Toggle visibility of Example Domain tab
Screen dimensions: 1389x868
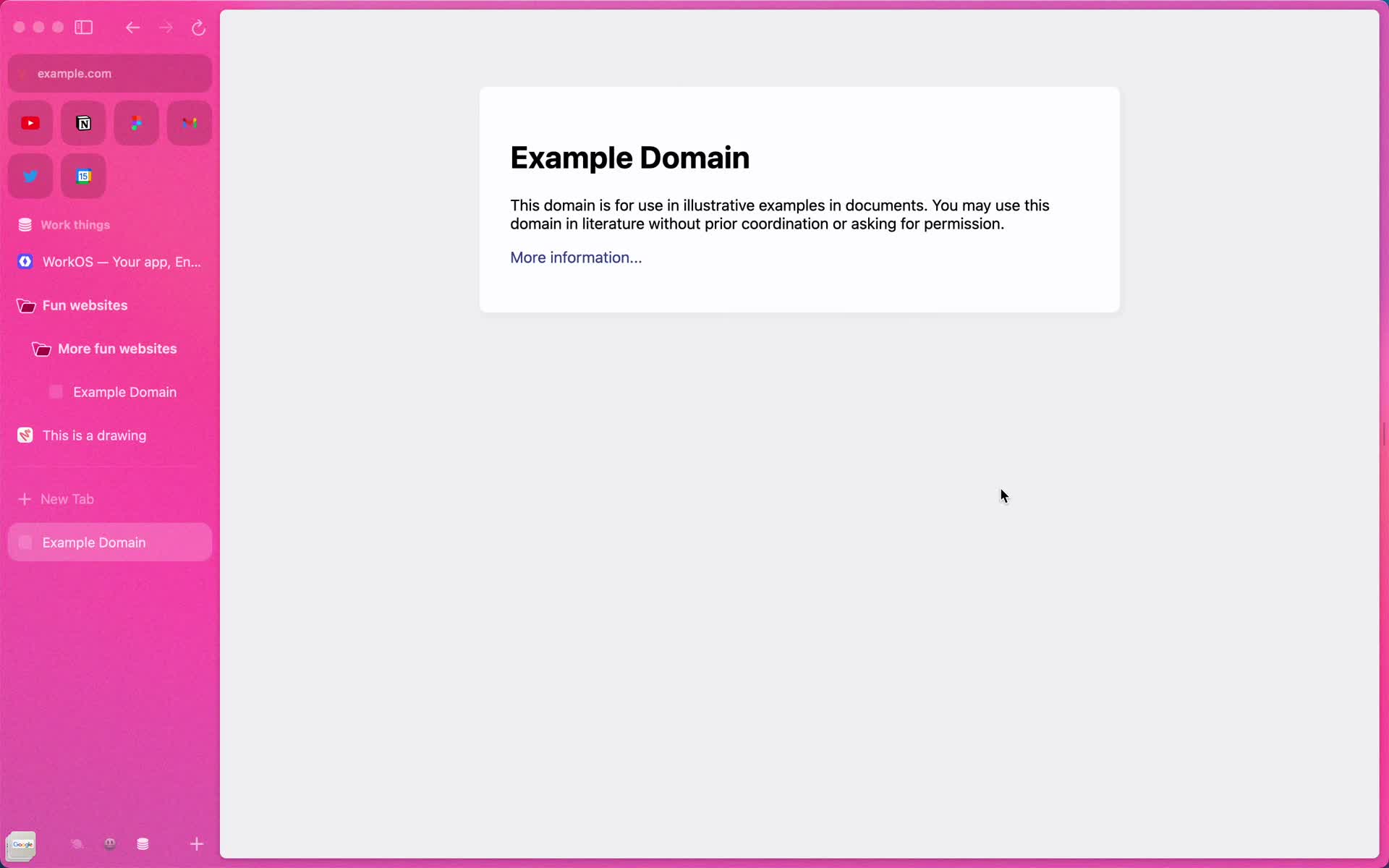click(x=25, y=542)
